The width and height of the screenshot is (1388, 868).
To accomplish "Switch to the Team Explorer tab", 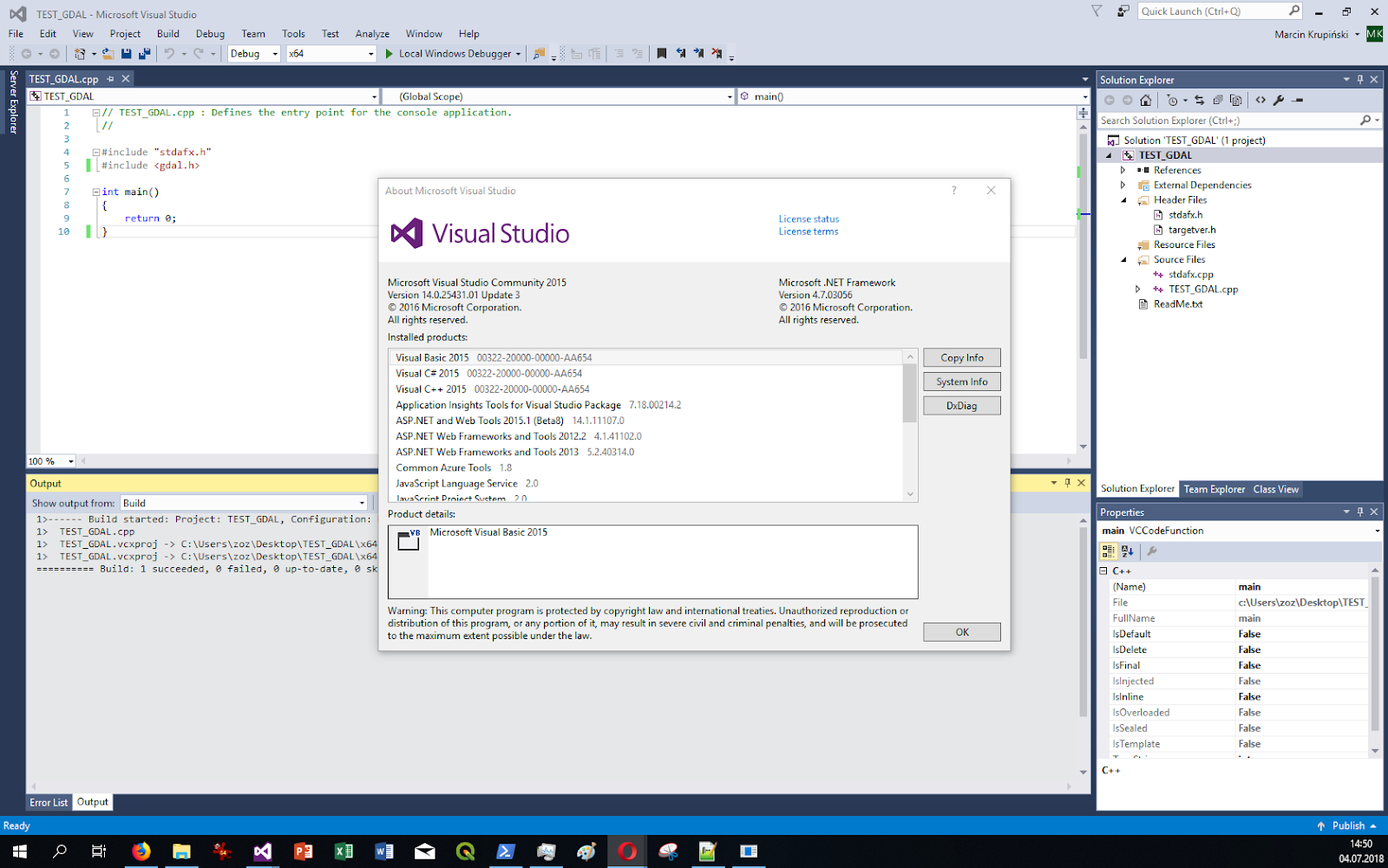I will 1214,488.
